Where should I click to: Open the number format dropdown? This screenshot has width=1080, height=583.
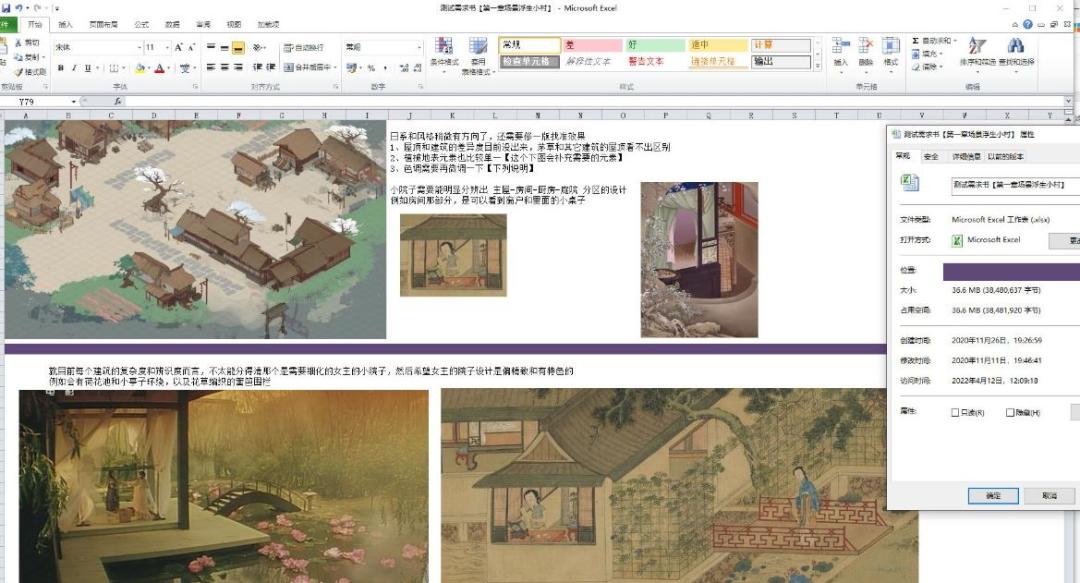point(419,48)
